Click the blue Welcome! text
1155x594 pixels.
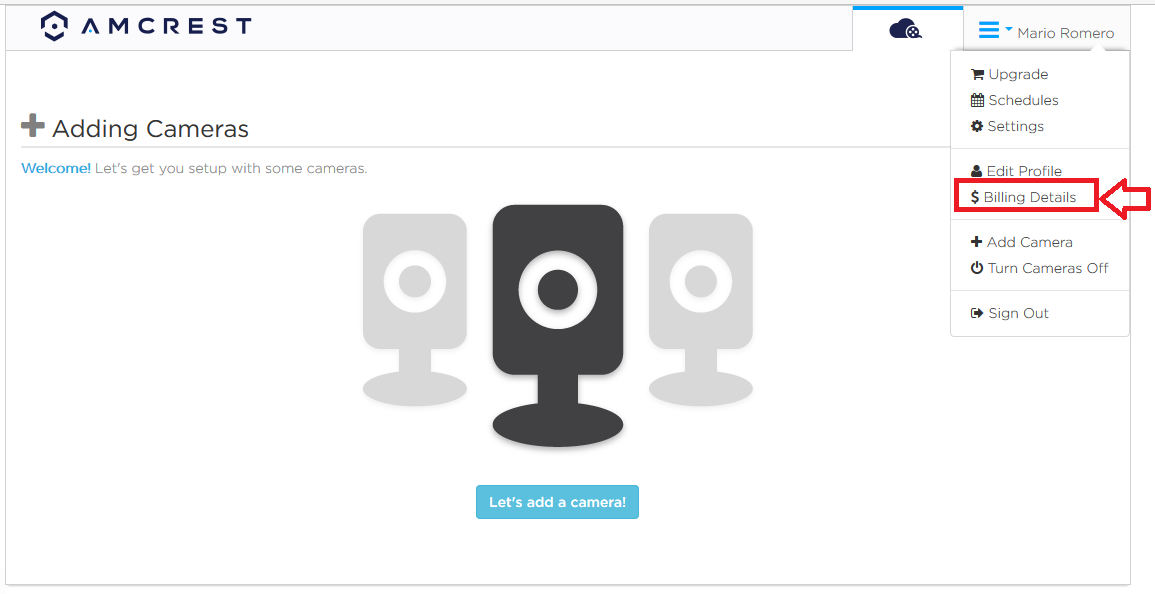56,168
